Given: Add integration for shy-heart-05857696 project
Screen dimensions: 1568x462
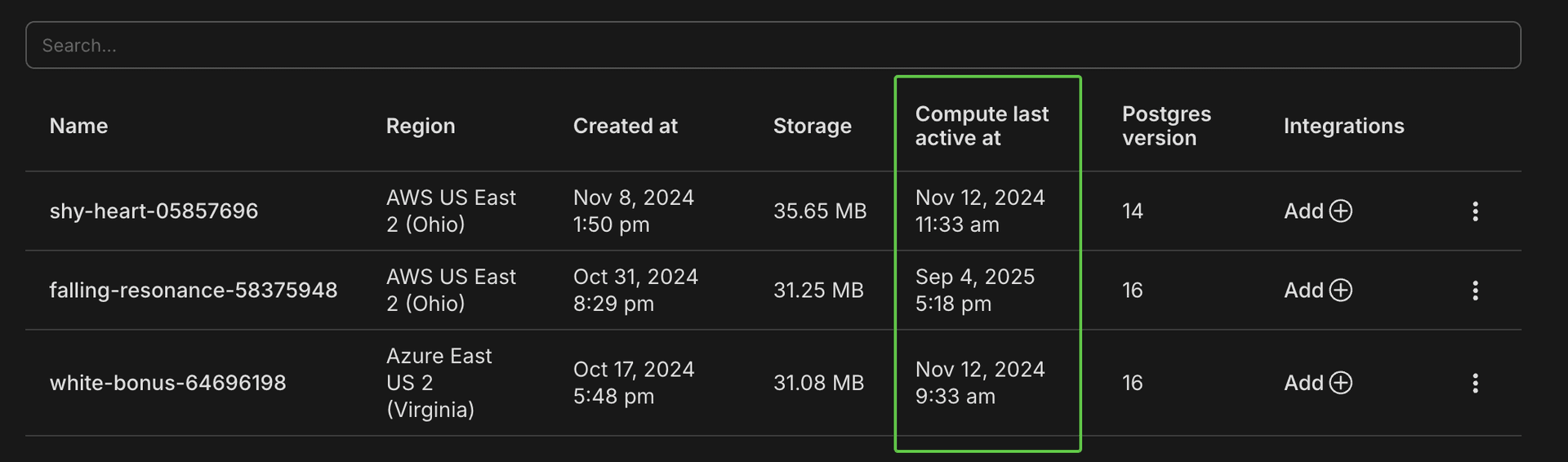Looking at the screenshot, I should coord(1317,211).
